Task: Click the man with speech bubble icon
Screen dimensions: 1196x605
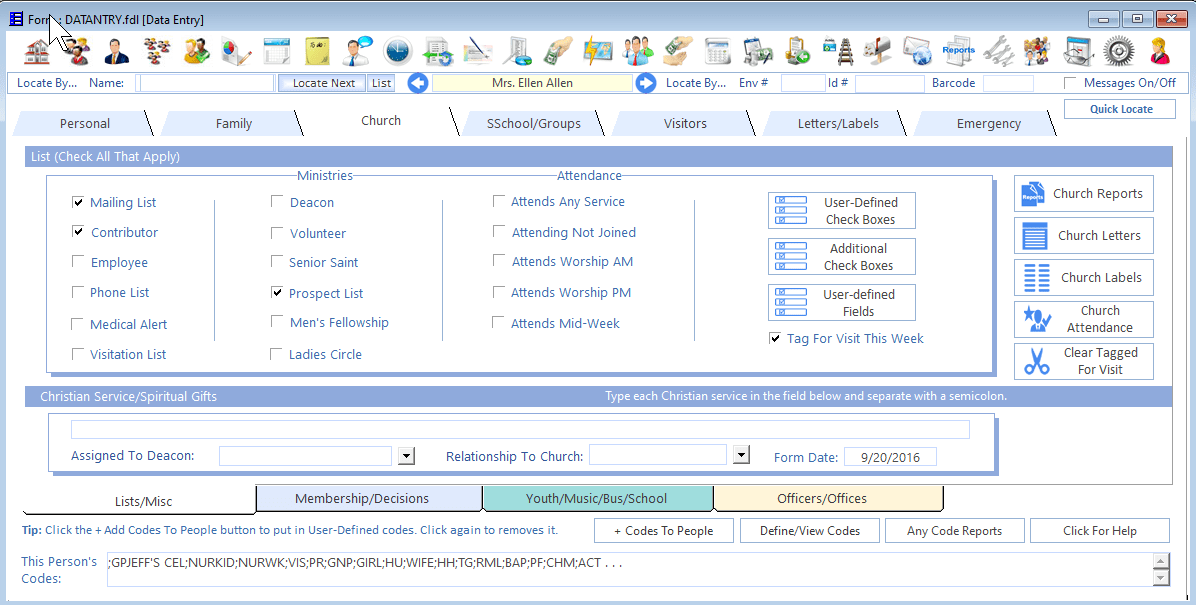Action: point(357,52)
